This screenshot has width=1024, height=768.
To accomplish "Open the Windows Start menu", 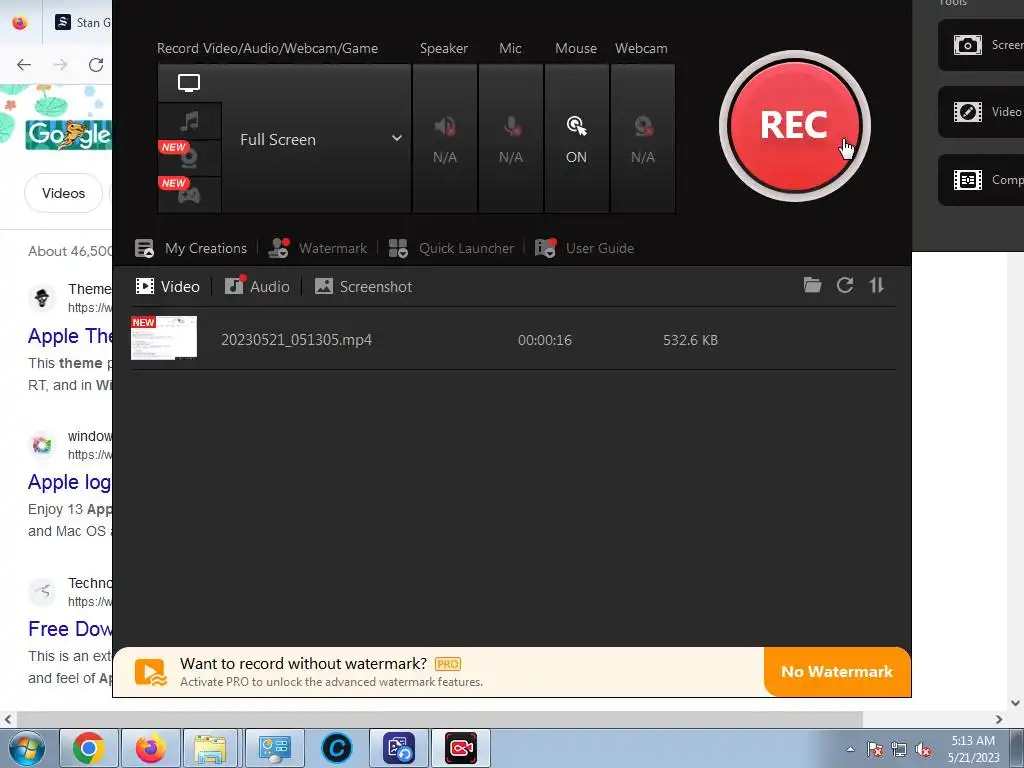I will [27, 748].
